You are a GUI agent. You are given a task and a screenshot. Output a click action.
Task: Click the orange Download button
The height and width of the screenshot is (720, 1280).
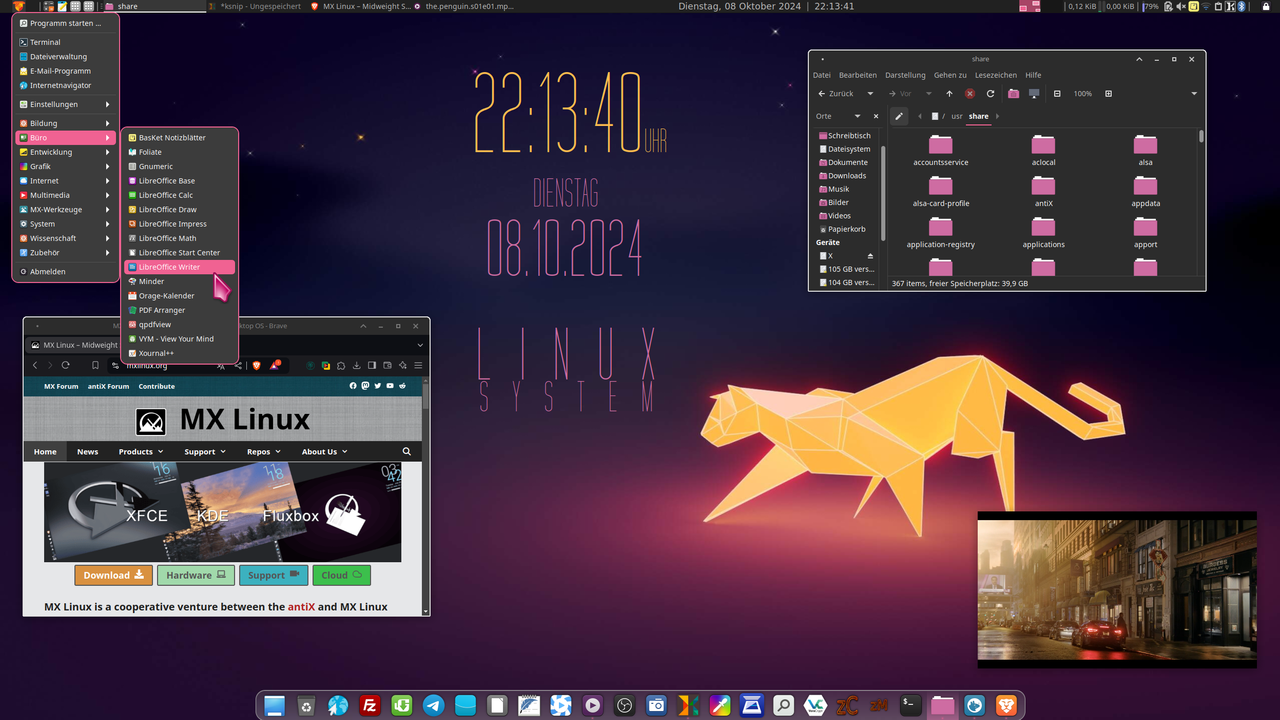tap(113, 575)
